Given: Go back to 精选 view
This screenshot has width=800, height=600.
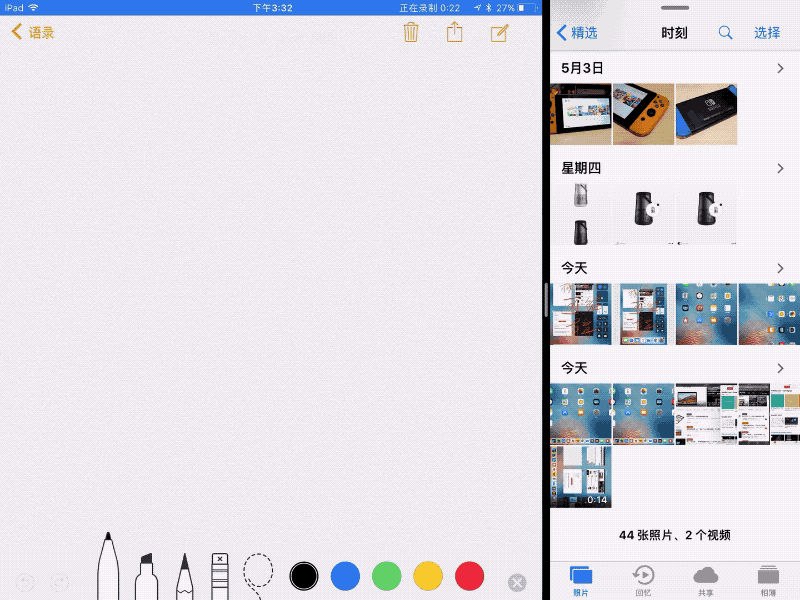Looking at the screenshot, I should (578, 32).
